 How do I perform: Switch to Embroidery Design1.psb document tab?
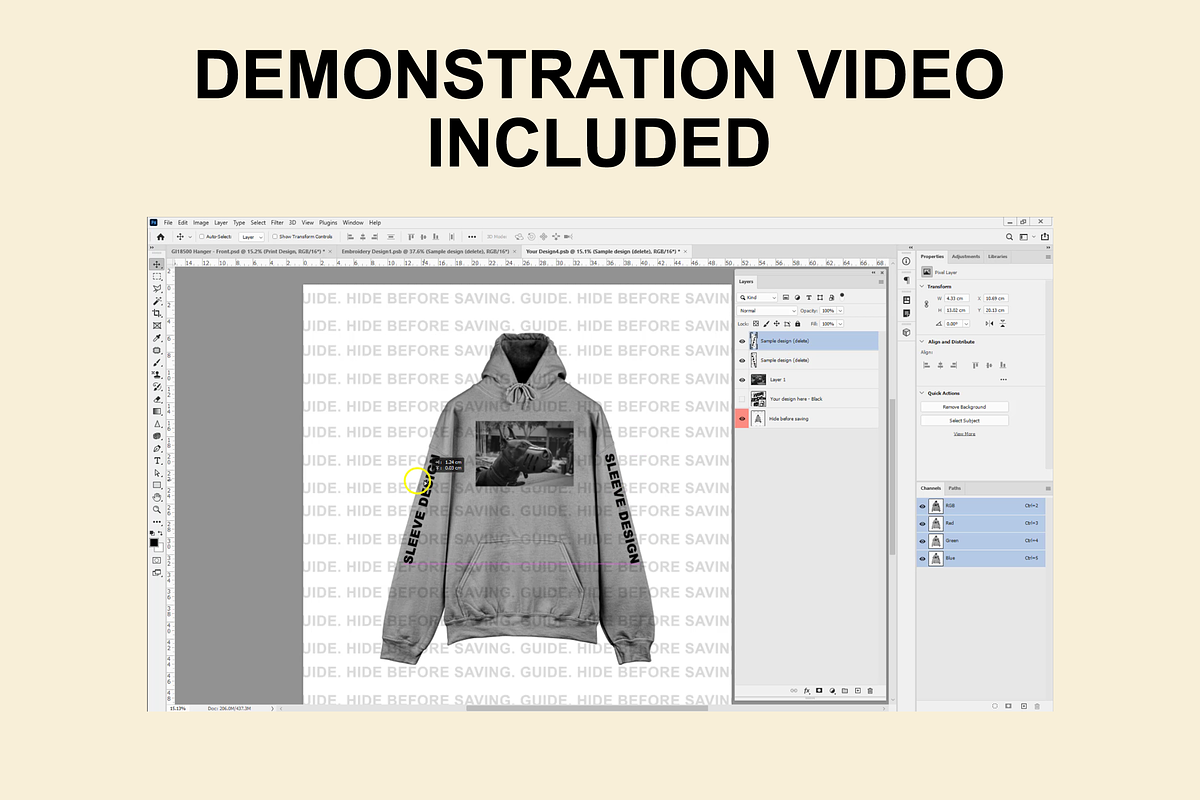click(x=428, y=251)
